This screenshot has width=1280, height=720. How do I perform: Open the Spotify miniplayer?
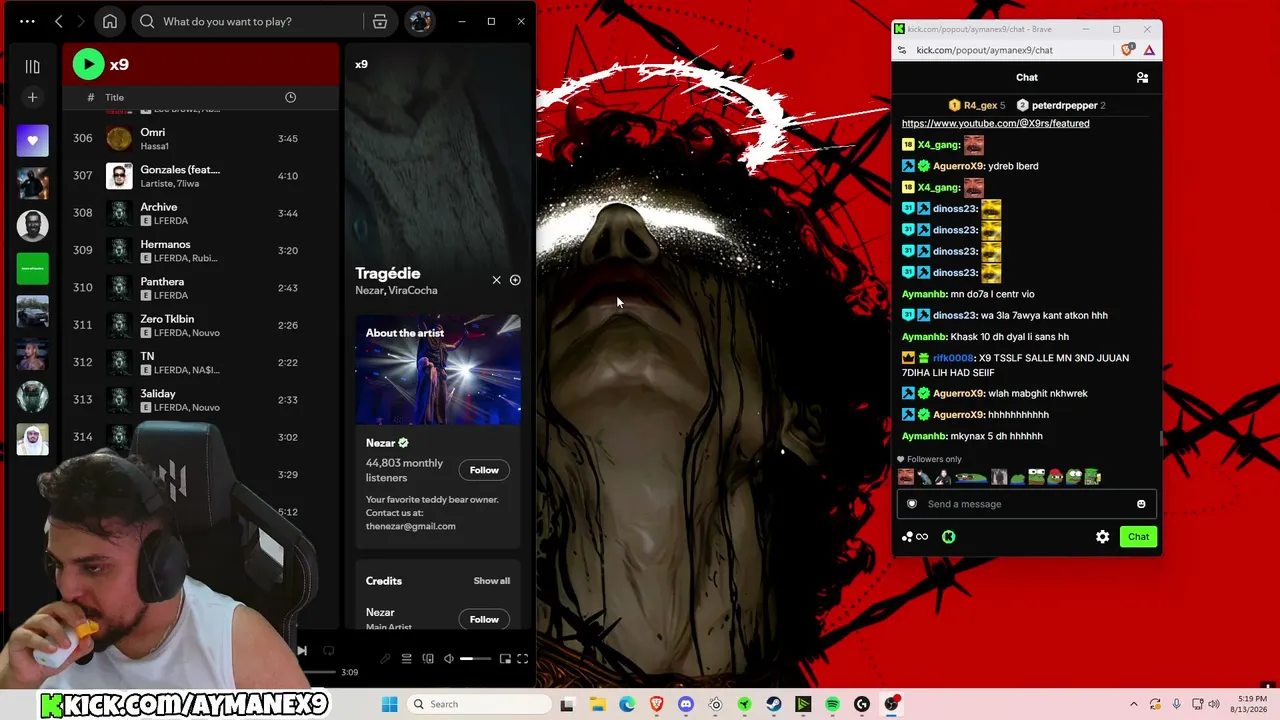pyautogui.click(x=505, y=659)
